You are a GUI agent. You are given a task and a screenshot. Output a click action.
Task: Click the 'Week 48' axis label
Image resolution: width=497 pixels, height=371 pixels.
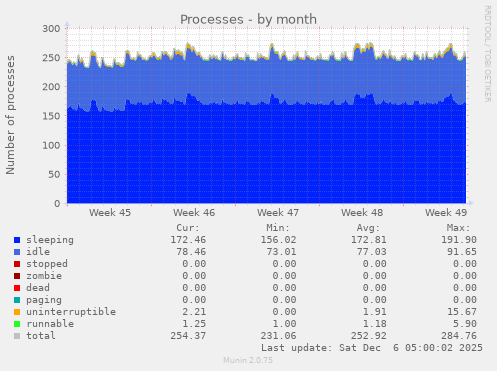click(x=362, y=213)
